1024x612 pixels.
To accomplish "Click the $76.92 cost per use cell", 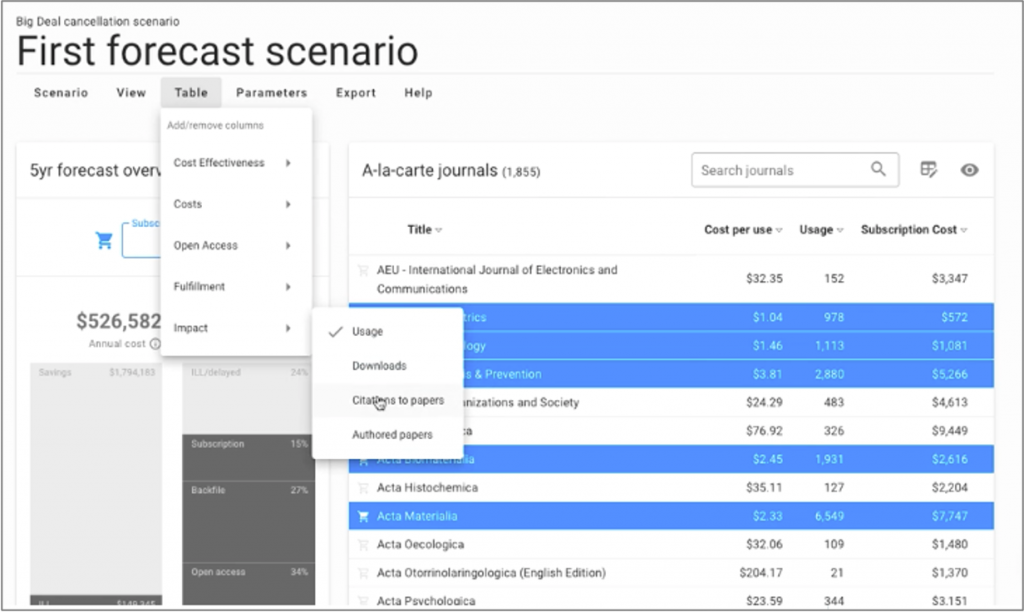I will pyautogui.click(x=764, y=431).
